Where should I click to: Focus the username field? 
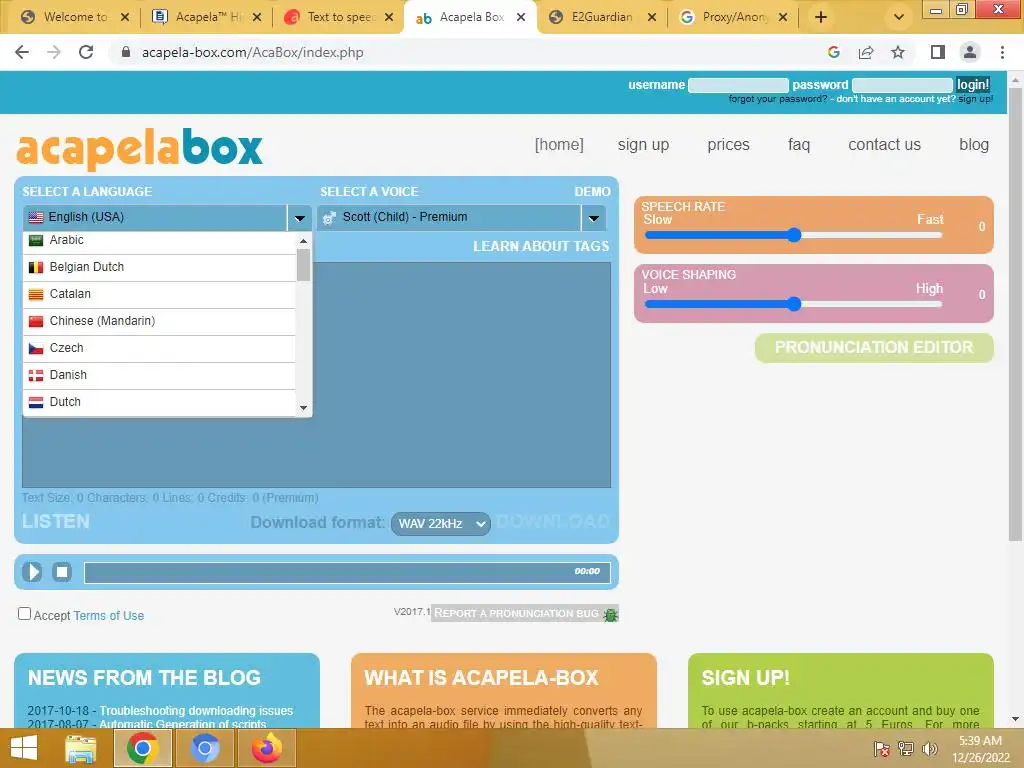[x=738, y=86]
